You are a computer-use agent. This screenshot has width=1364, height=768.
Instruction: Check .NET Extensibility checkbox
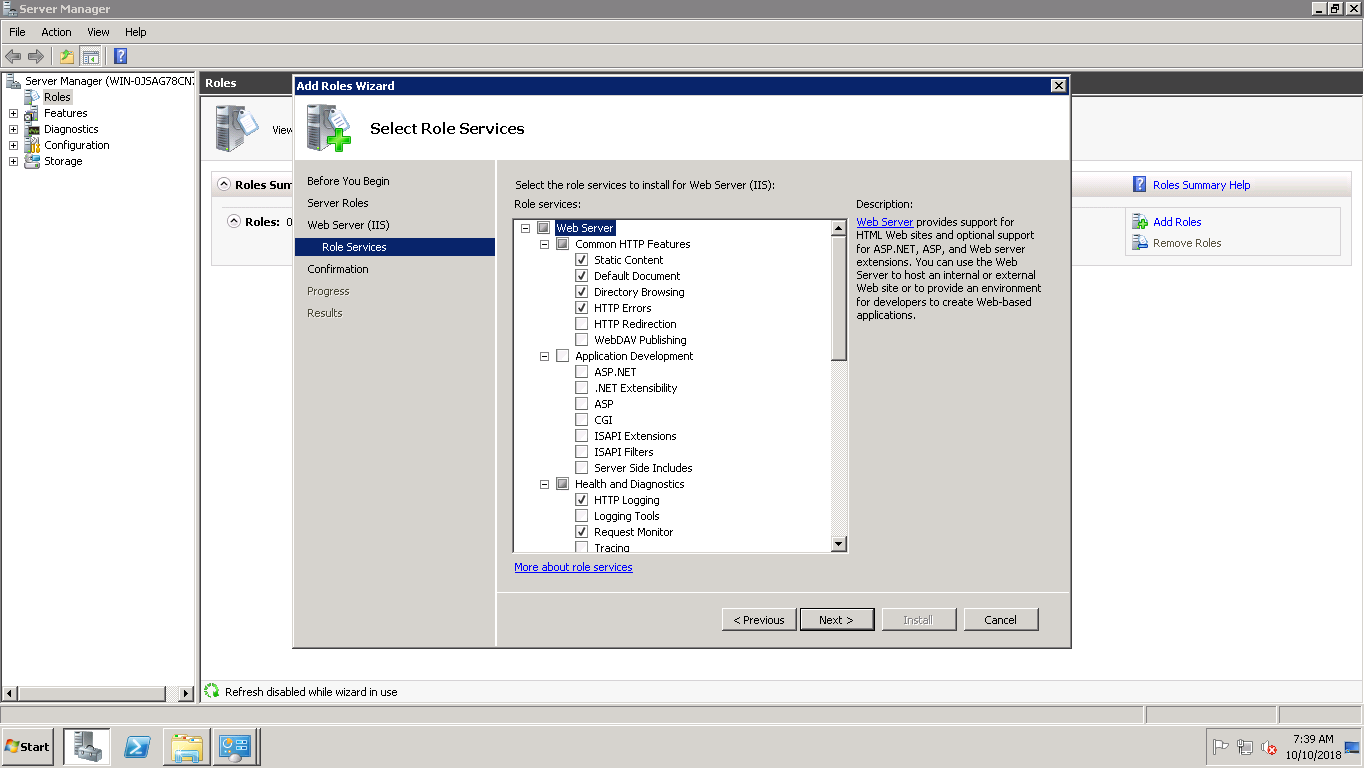point(582,388)
